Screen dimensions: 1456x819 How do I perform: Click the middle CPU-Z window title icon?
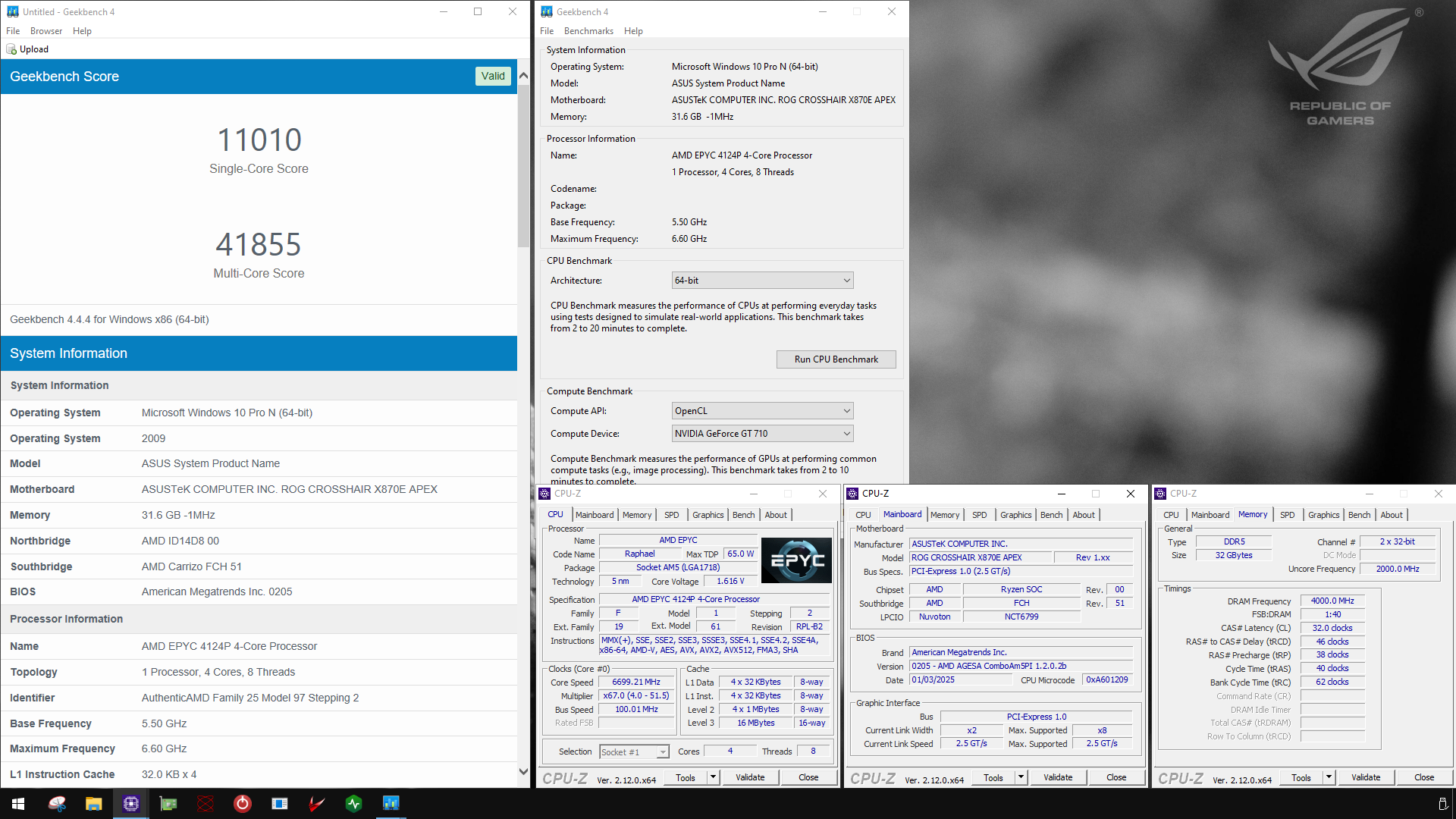pyautogui.click(x=852, y=494)
